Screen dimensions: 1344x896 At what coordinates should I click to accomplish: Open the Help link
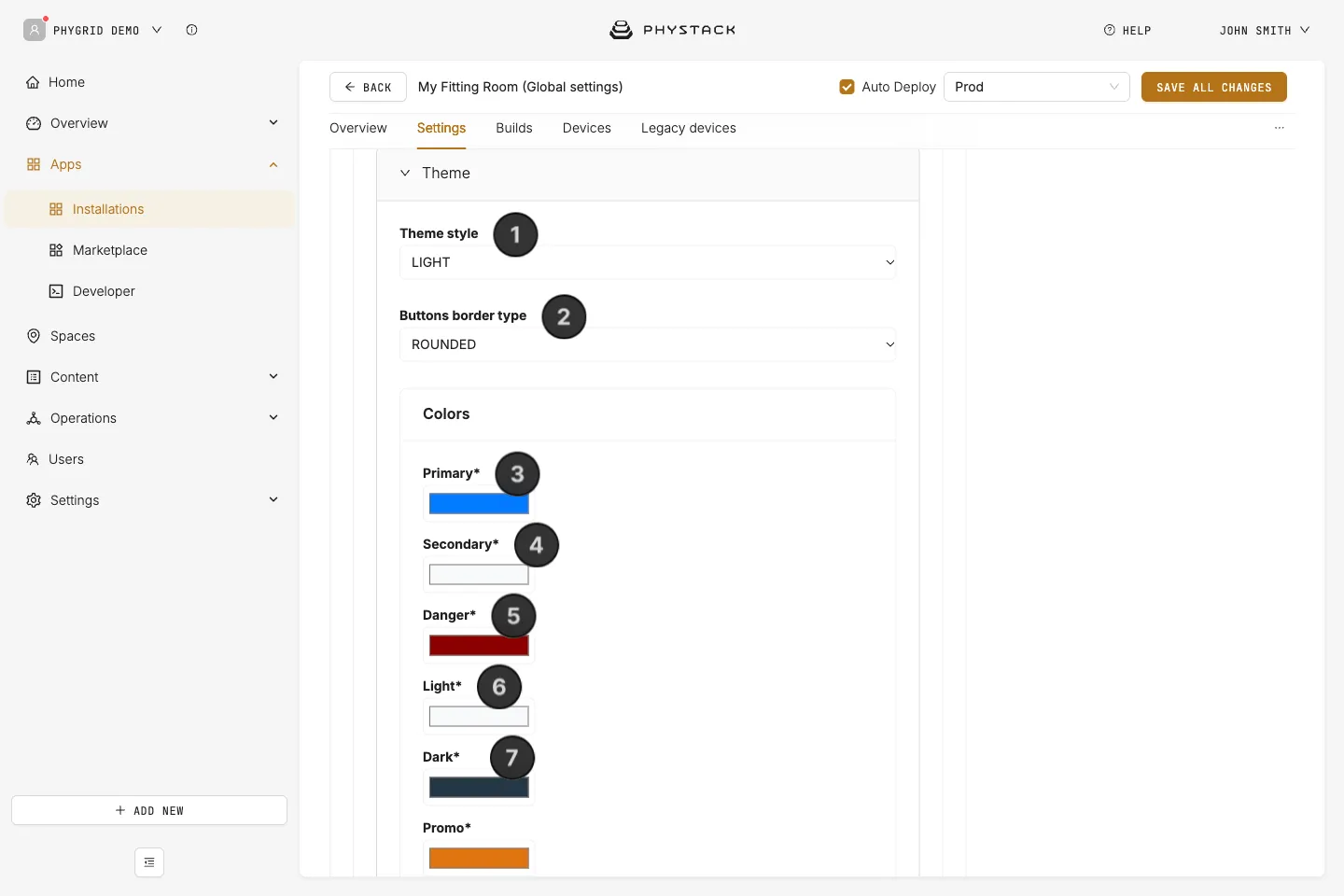(1127, 31)
